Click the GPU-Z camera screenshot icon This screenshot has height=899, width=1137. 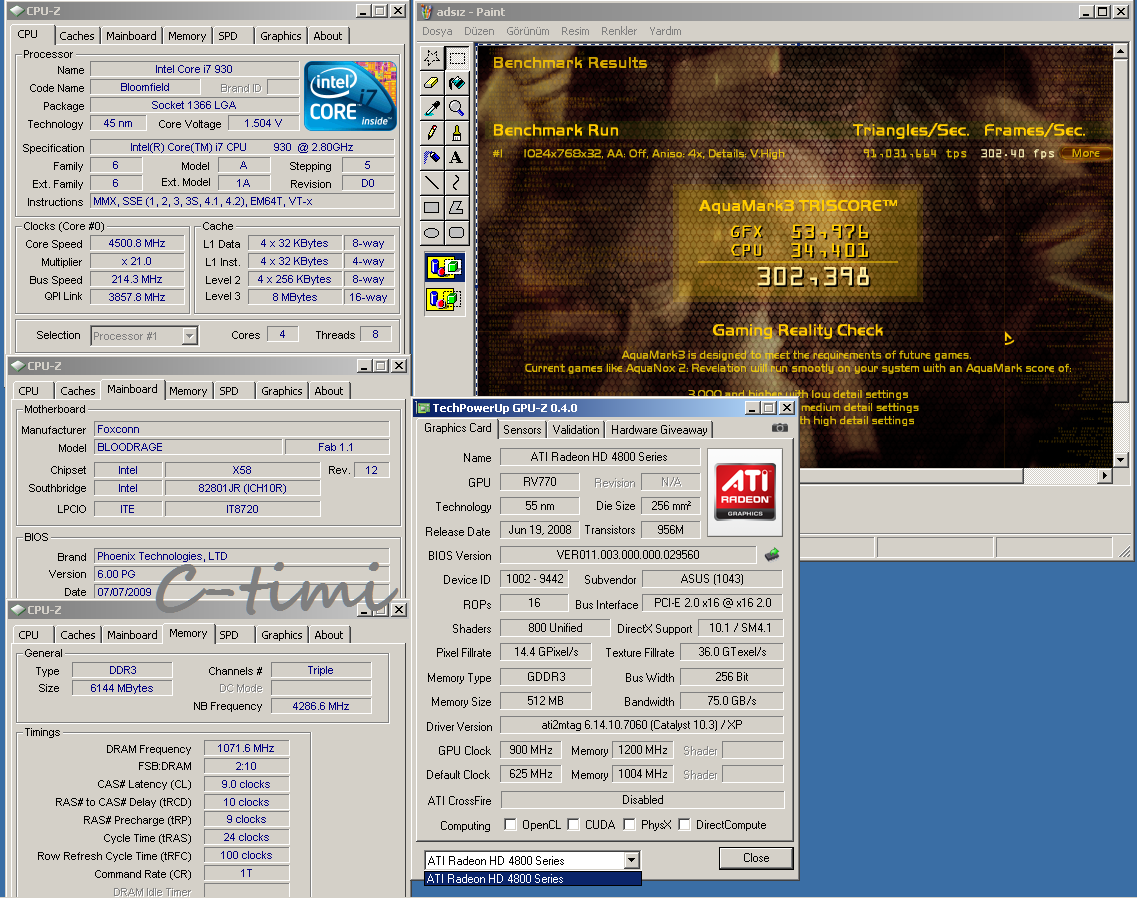point(780,428)
